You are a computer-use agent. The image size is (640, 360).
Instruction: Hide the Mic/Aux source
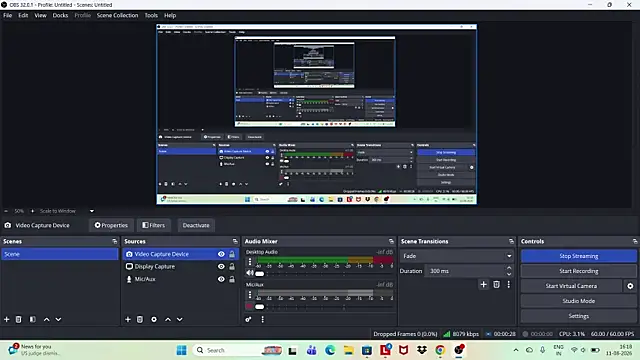221,279
